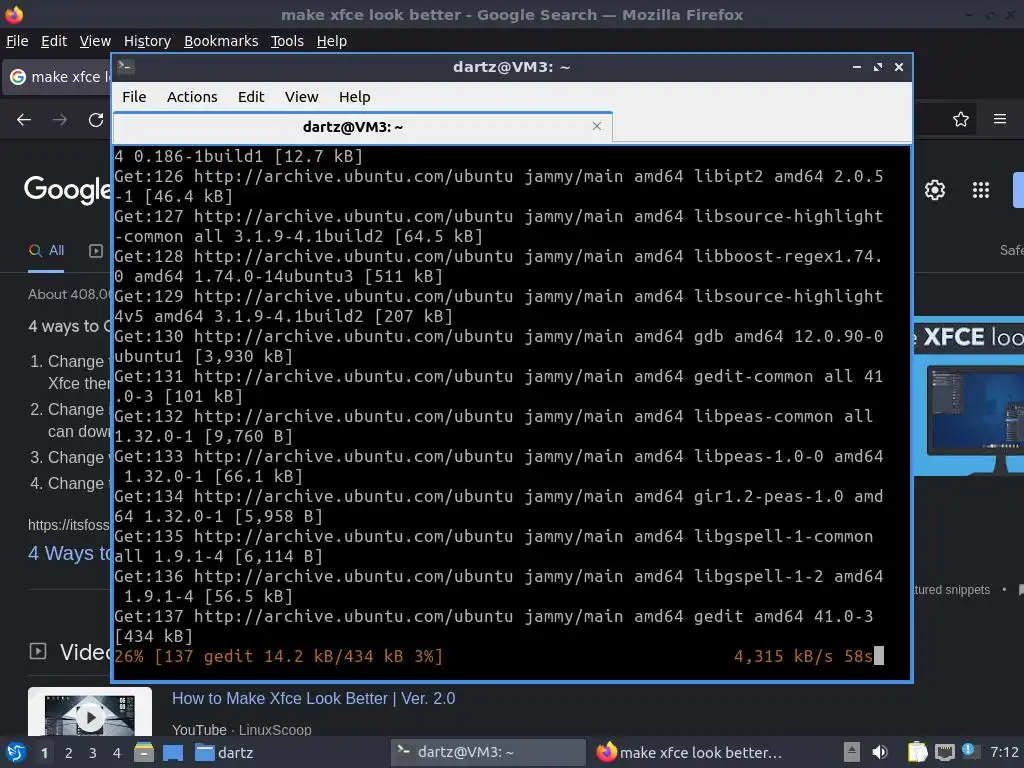Open Firefox History menu
The width and height of the screenshot is (1024, 768).
point(147,41)
